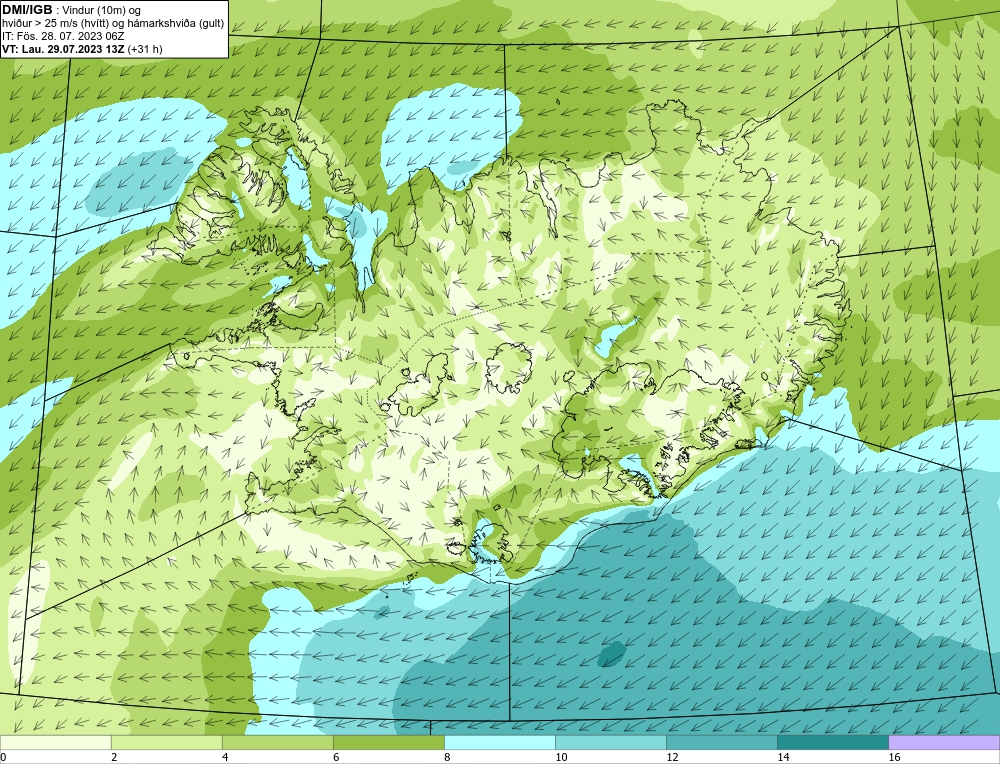The width and height of the screenshot is (1000, 764).
Task: Click the legend scale number 2
Action: coord(114,757)
